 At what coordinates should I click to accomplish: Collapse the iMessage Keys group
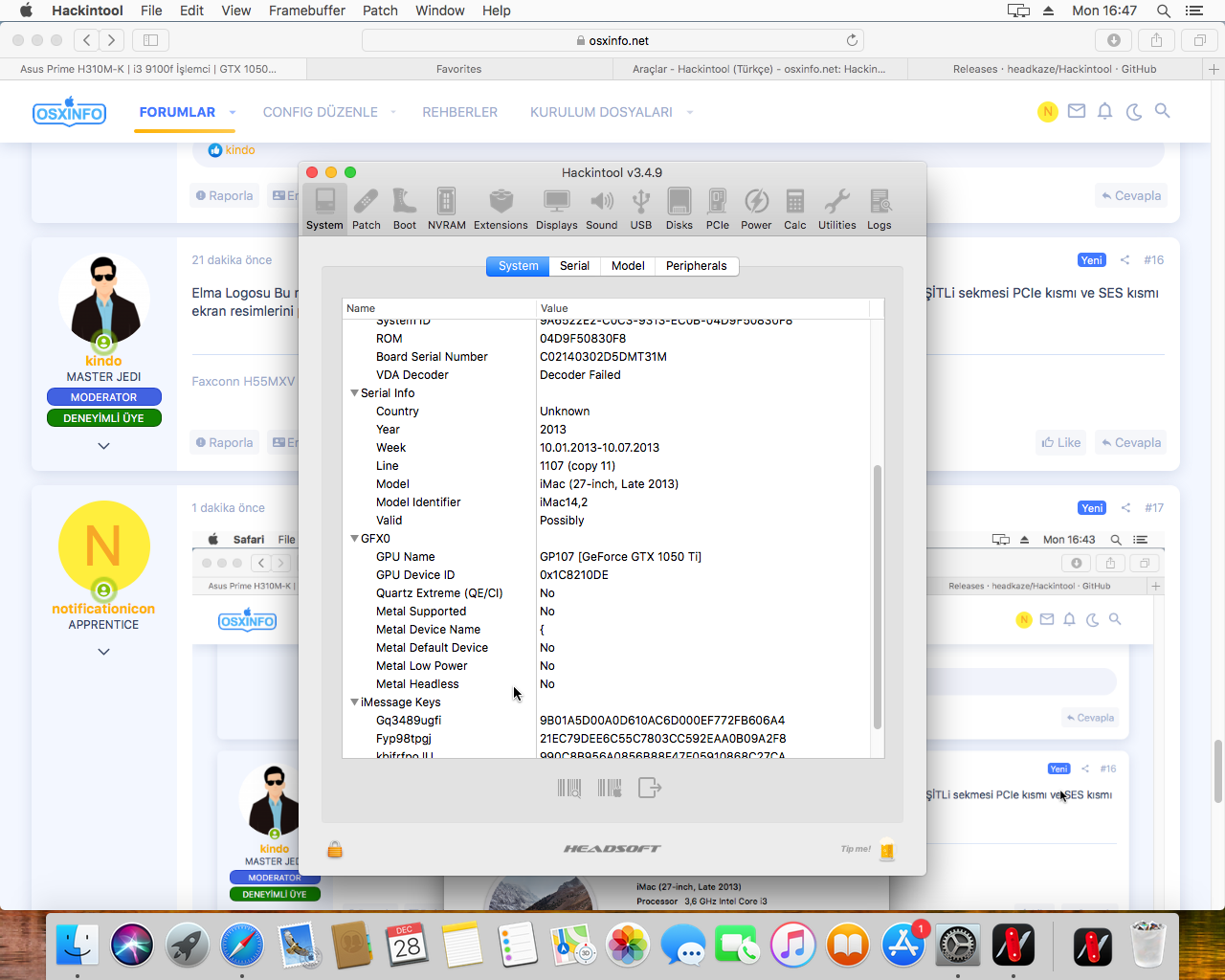pos(355,702)
